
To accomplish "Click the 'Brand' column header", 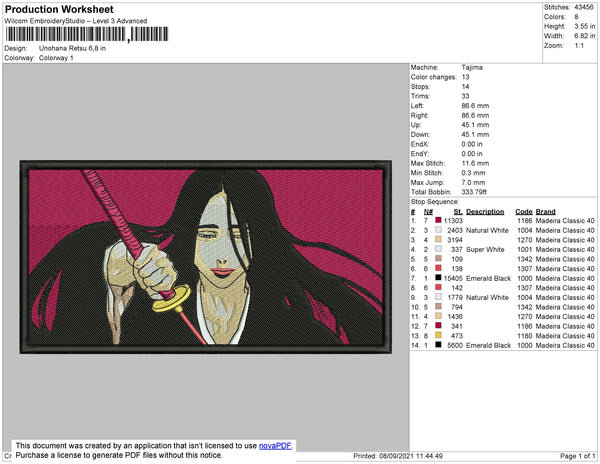I will coord(545,212).
